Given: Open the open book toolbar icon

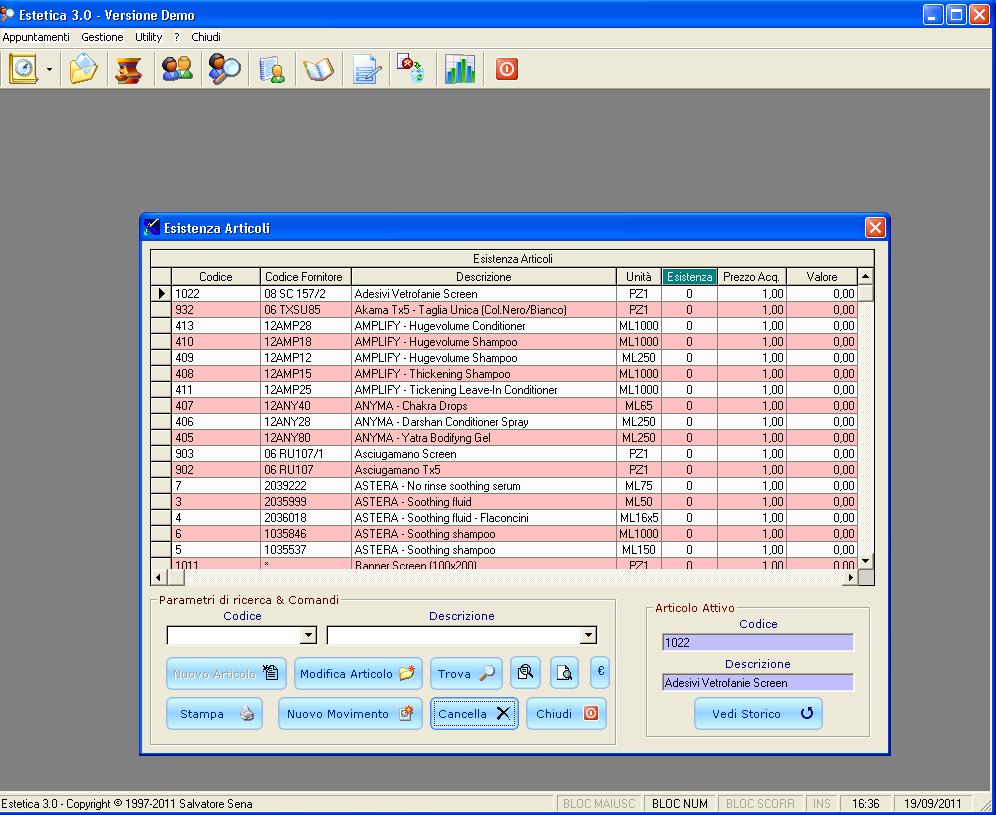Looking at the screenshot, I should 318,69.
